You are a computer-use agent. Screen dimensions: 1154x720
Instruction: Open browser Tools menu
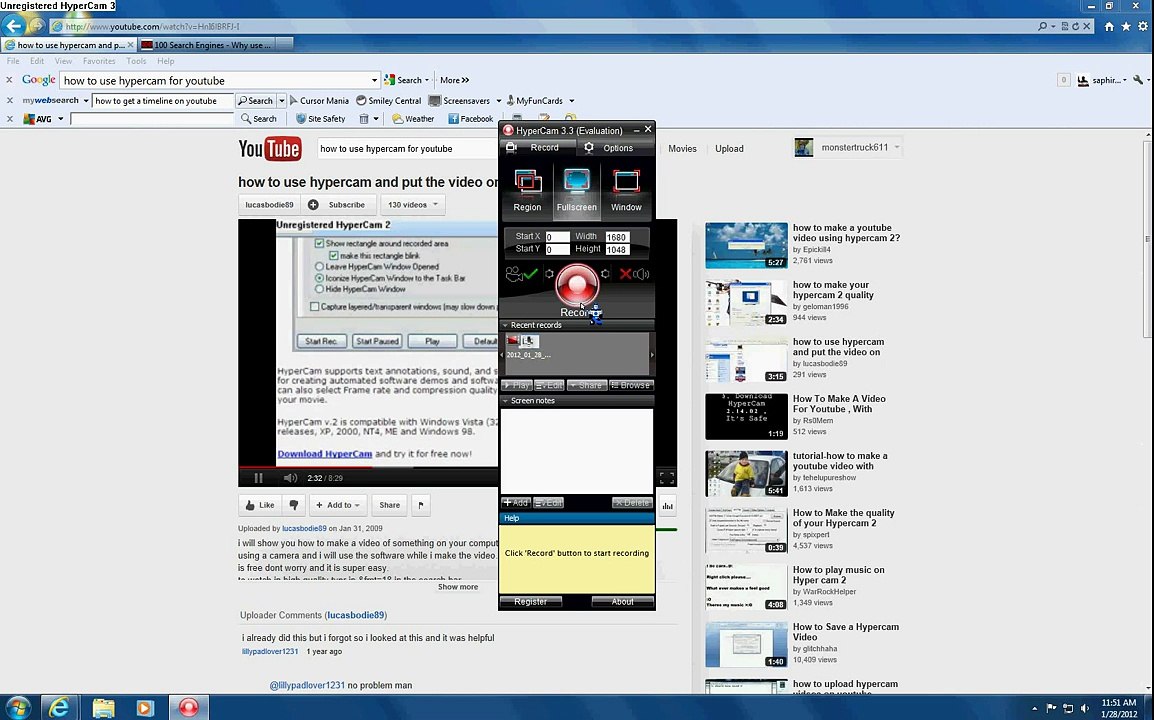tap(136, 61)
